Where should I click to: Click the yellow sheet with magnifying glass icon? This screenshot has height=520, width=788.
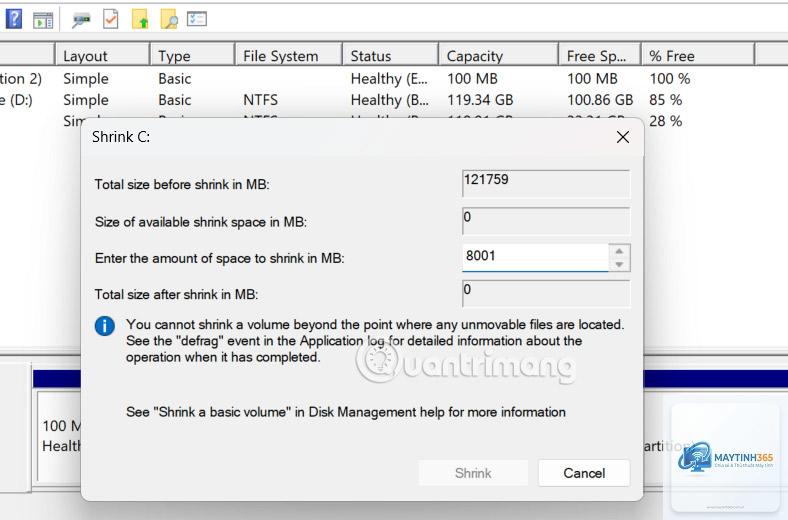click(x=169, y=19)
